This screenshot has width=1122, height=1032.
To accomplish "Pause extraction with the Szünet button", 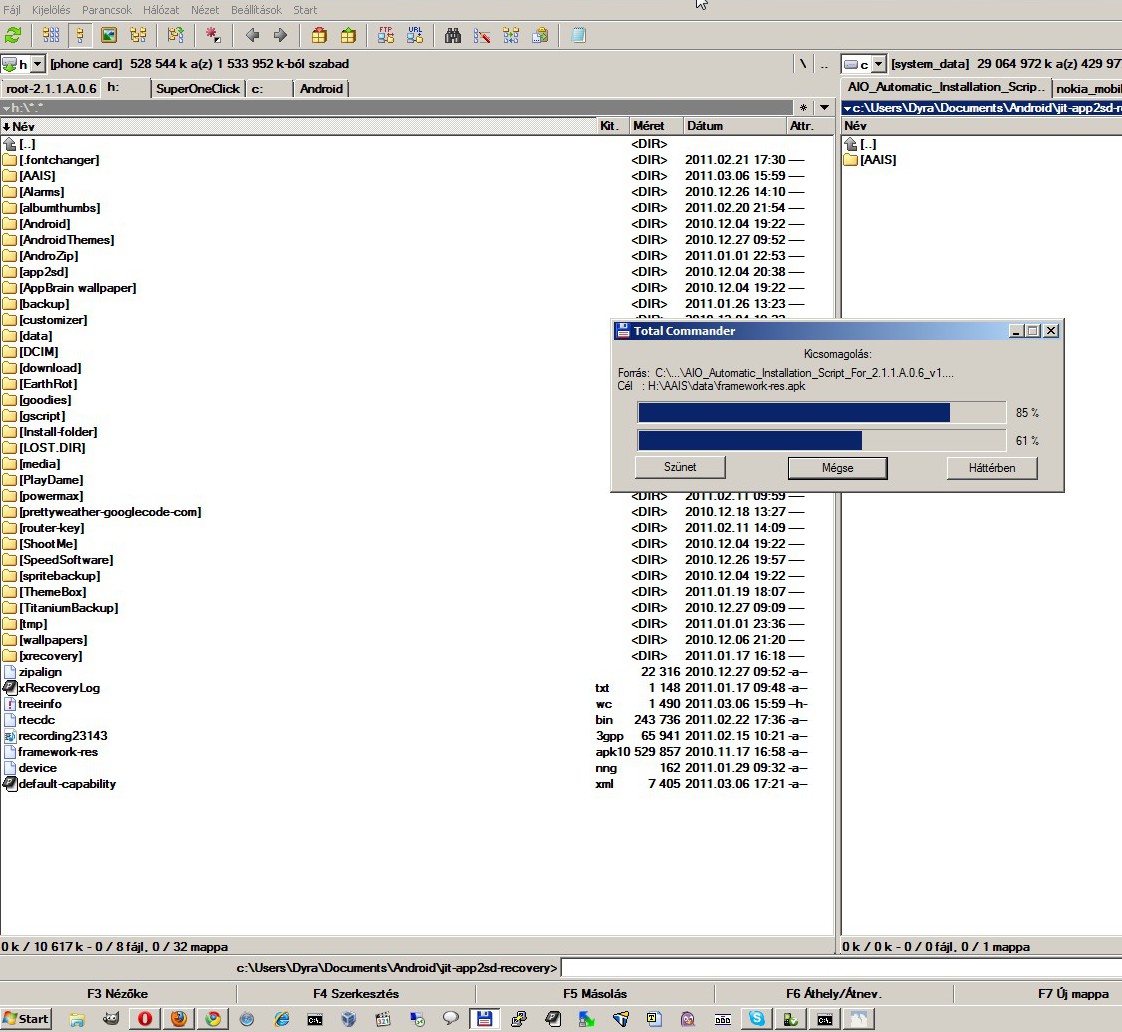I will coord(680,467).
